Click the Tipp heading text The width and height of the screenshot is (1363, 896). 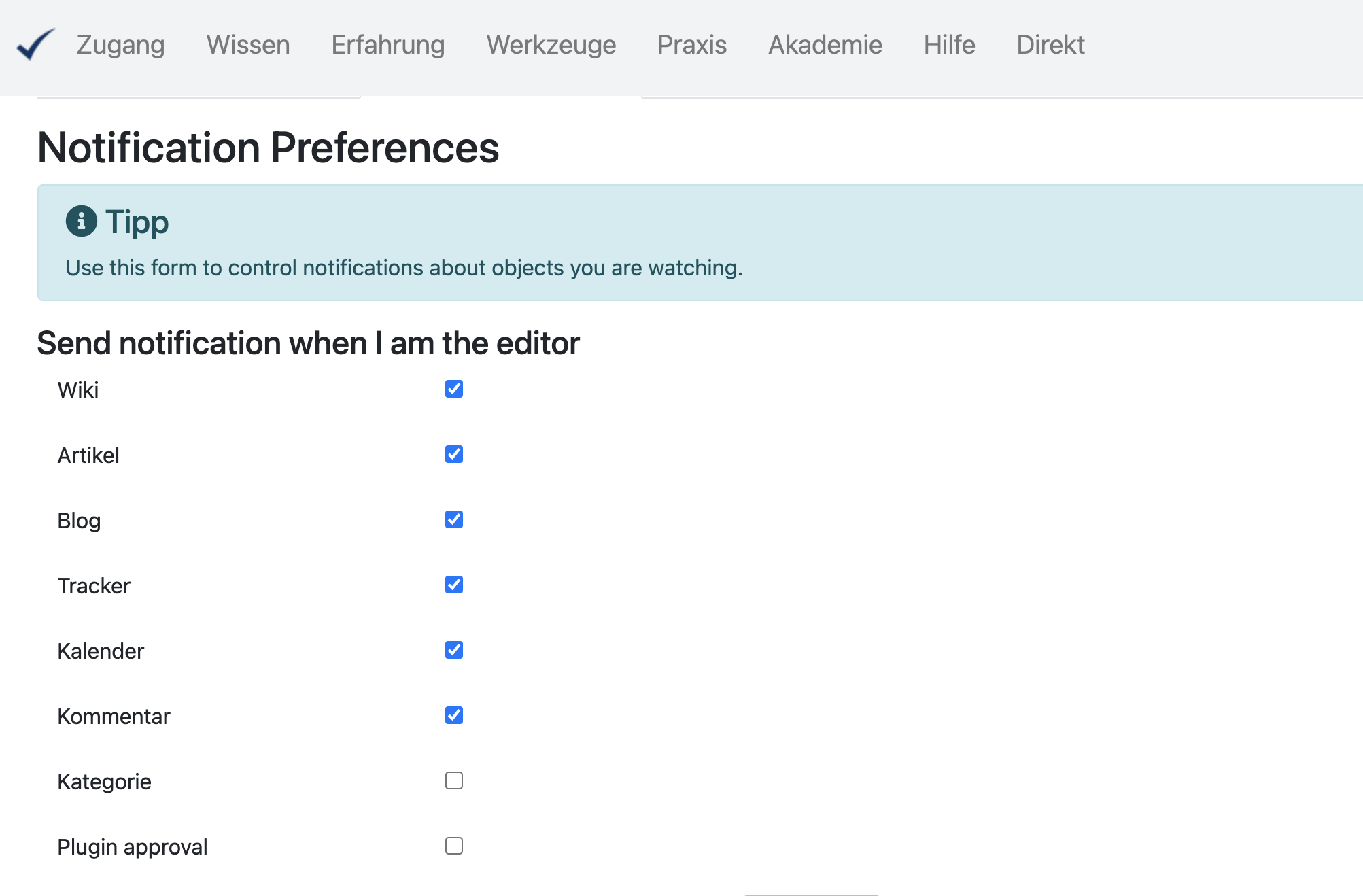pyautogui.click(x=137, y=222)
